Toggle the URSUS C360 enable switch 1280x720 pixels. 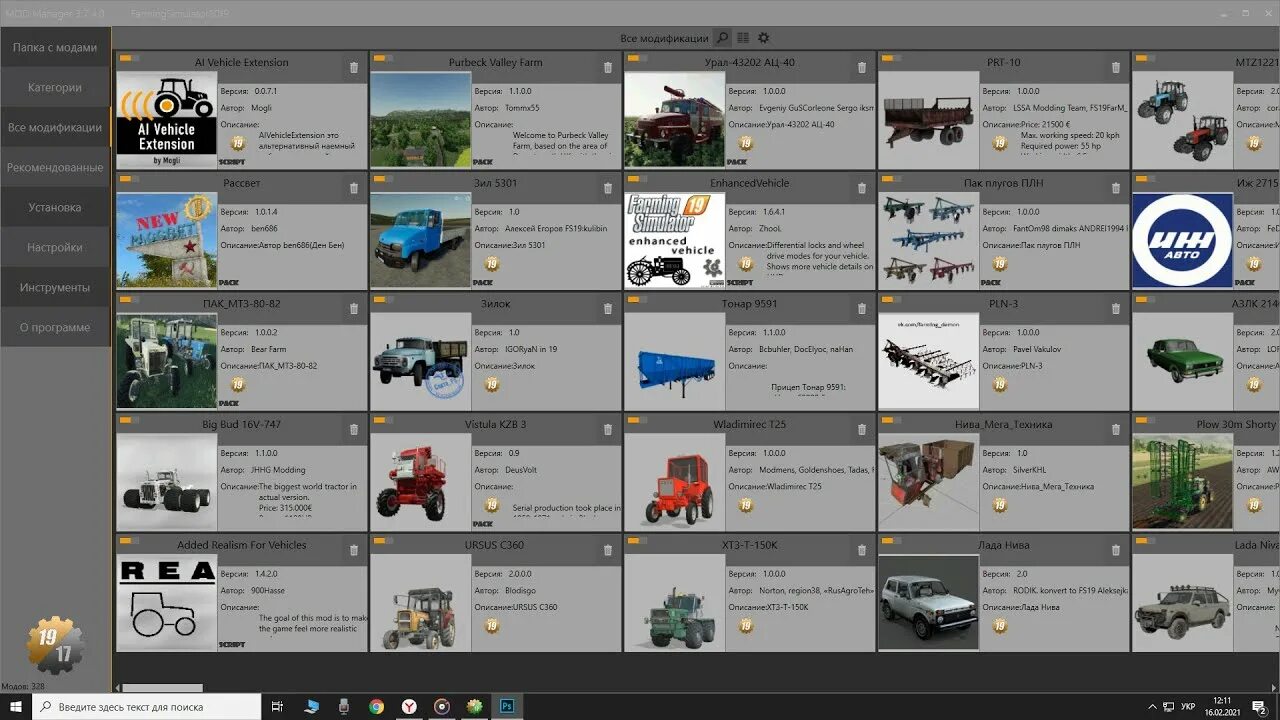tap(381, 541)
